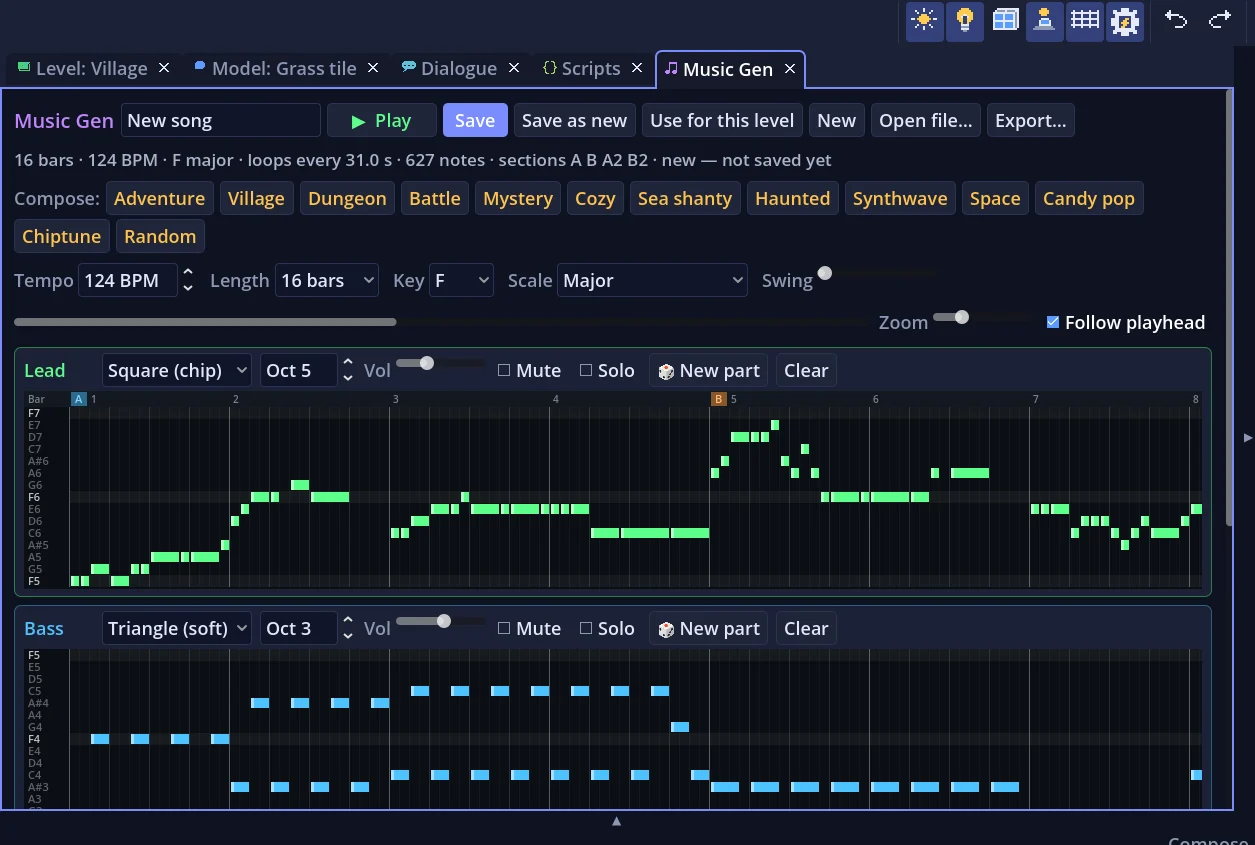Clear the Lead track
Screen dimensions: 1255x845
[x=806, y=370]
